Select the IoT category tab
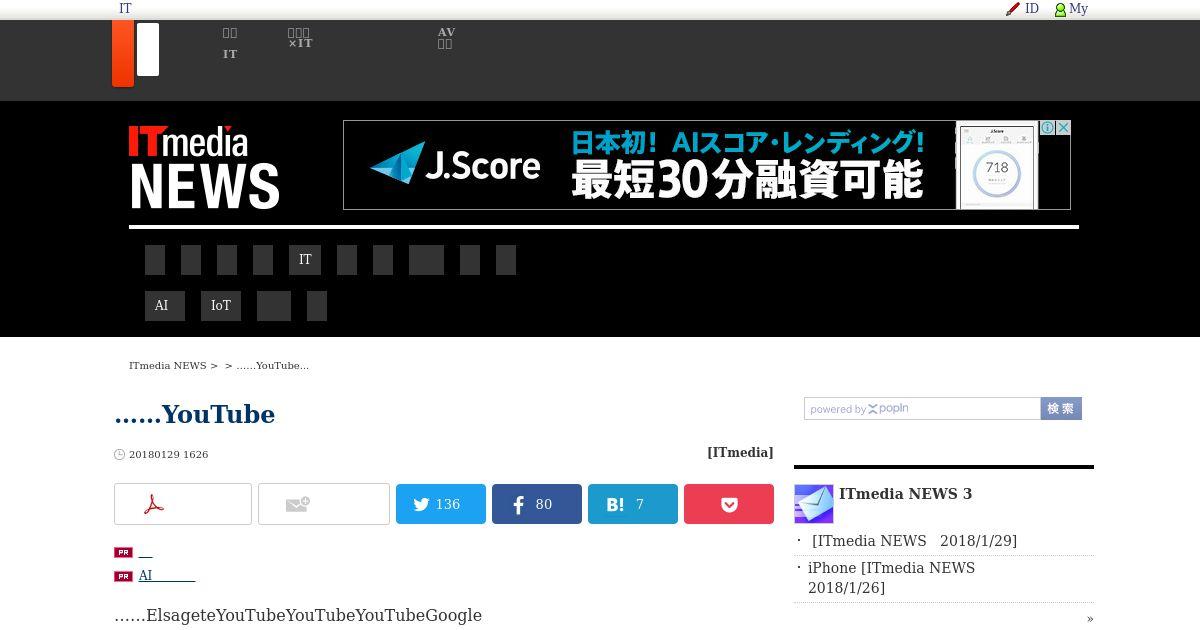 (221, 306)
